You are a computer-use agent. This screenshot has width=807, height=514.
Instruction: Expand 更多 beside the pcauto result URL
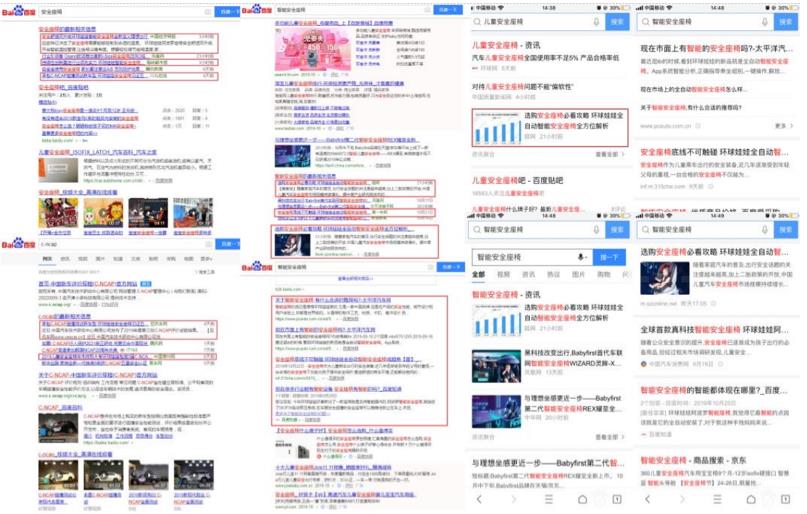click(784, 126)
